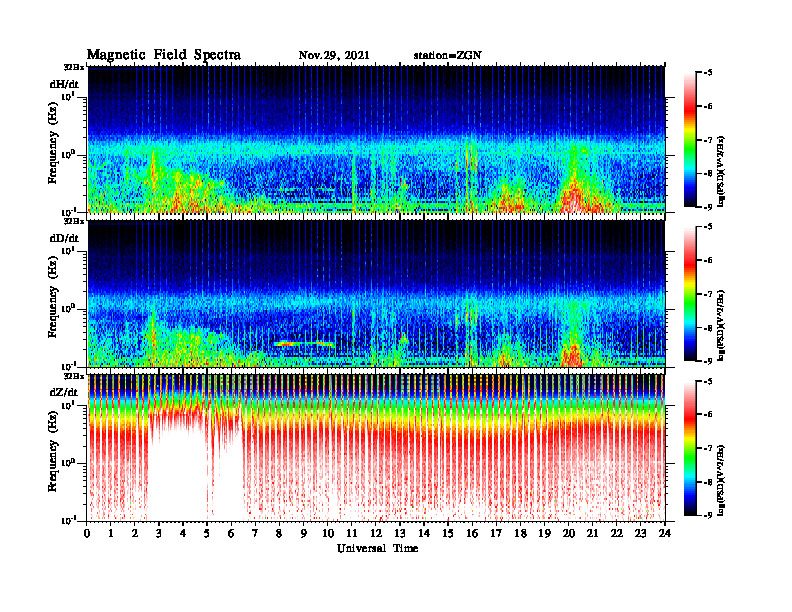
Task: Click the -5 value on dH/dt color bar
Action: click(x=708, y=73)
